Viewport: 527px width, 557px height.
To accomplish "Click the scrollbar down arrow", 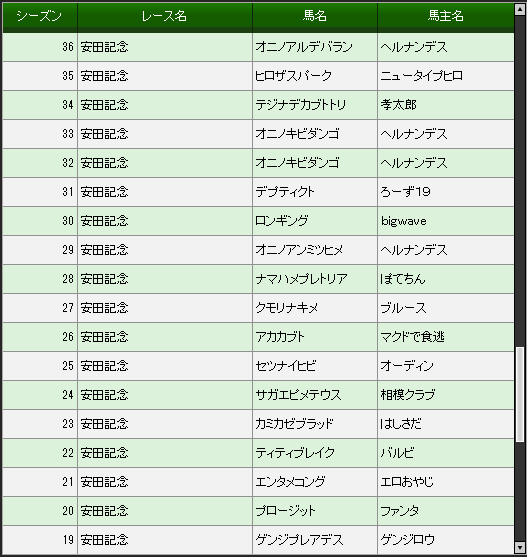I will 520,547.
